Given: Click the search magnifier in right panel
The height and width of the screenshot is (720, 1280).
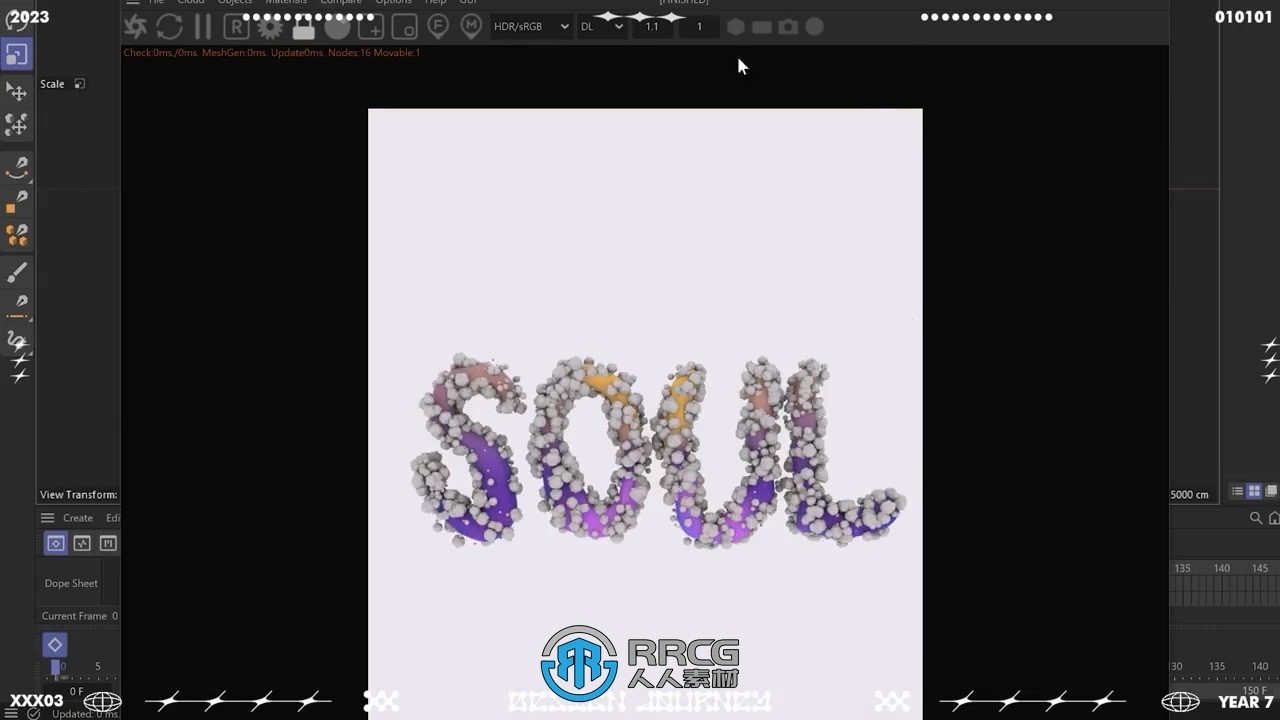Looking at the screenshot, I should pyautogui.click(x=1256, y=518).
